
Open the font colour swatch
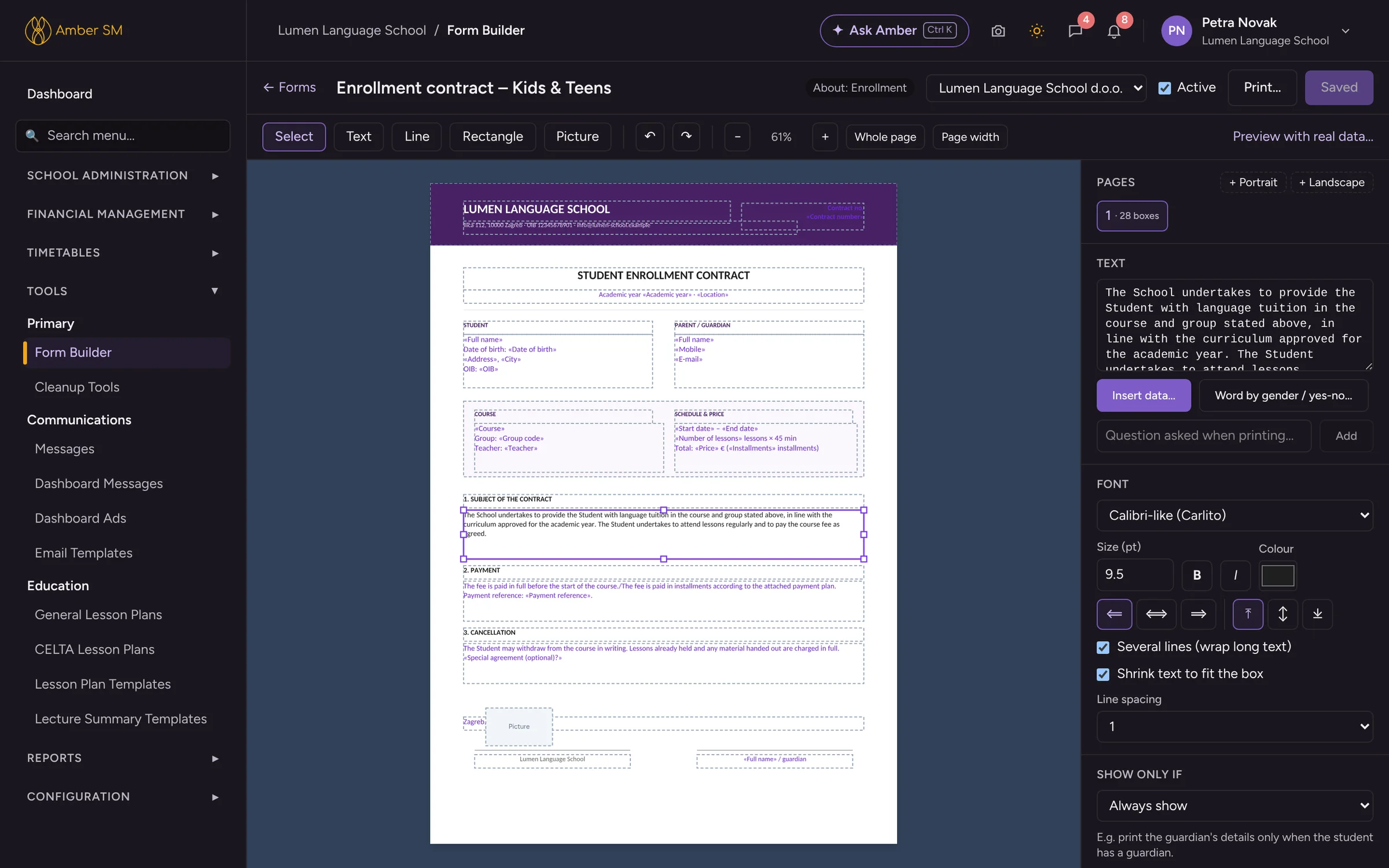[1277, 576]
